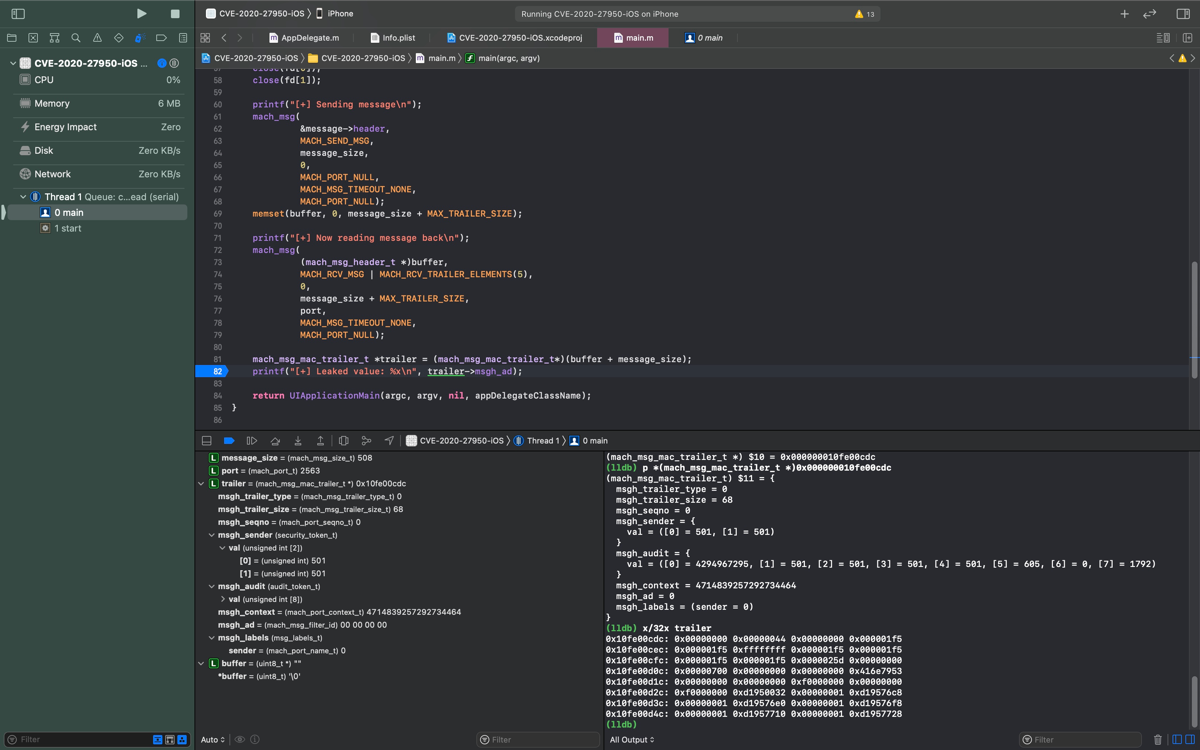Clear the console with the trash icon
The image size is (1200, 750).
pyautogui.click(x=1157, y=740)
